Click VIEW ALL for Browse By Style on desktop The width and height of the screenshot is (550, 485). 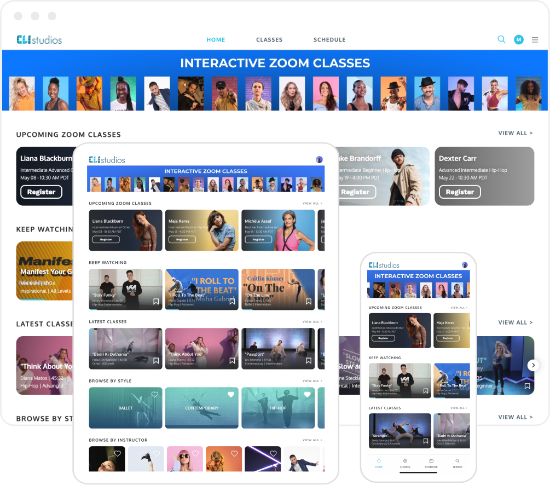pos(515,417)
